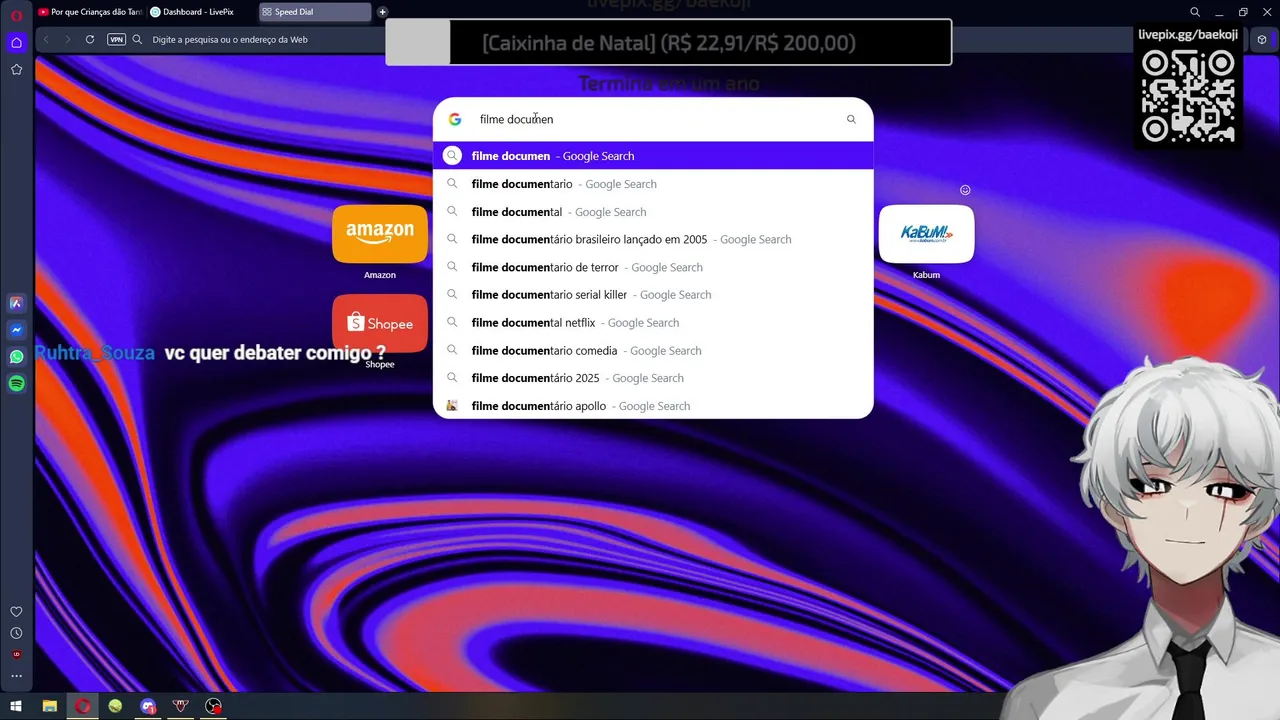Viewport: 1280px width, 720px height.
Task: Open the red winged app in taskbar
Action: [181, 706]
